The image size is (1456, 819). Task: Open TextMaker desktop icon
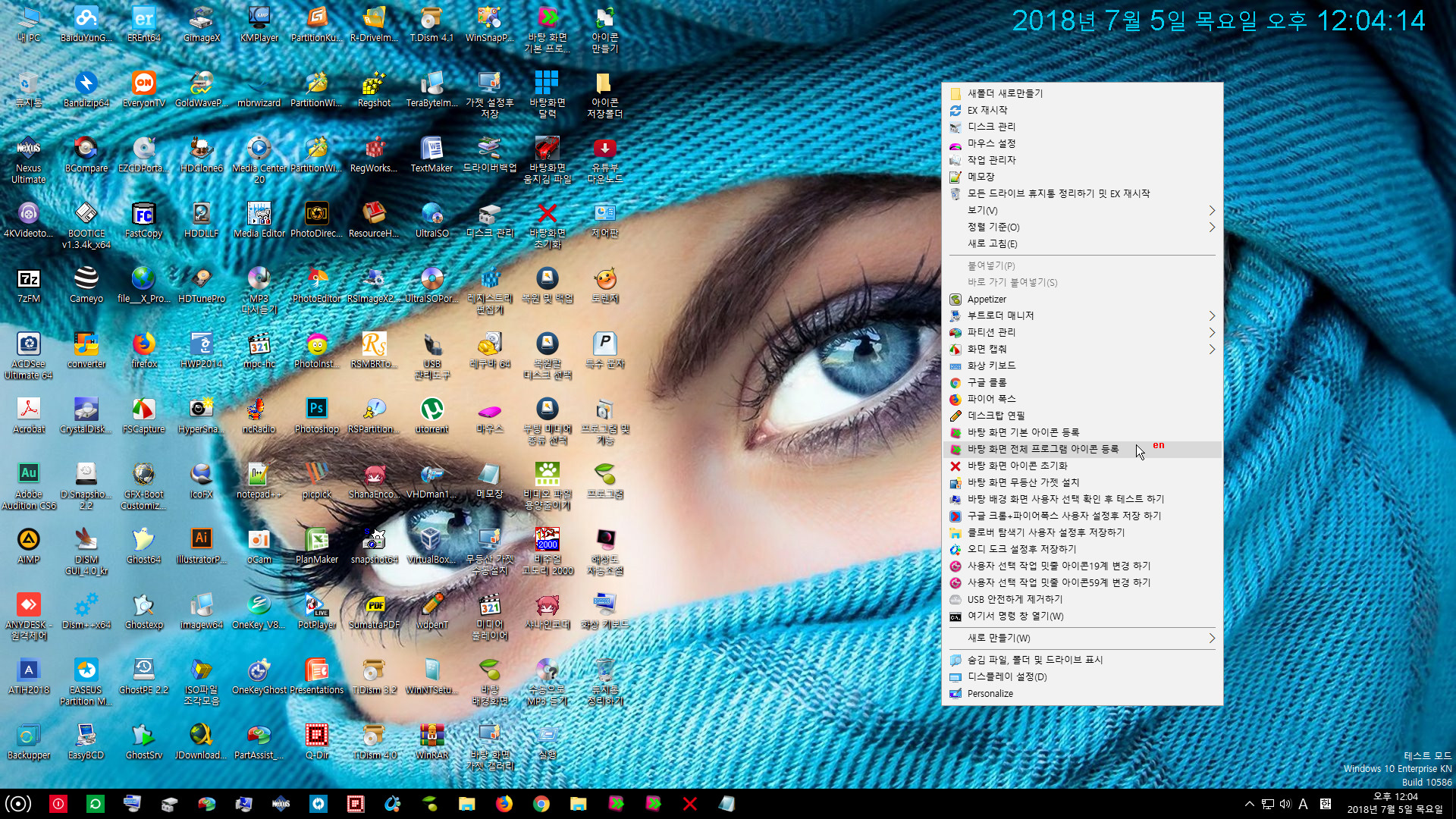click(431, 155)
